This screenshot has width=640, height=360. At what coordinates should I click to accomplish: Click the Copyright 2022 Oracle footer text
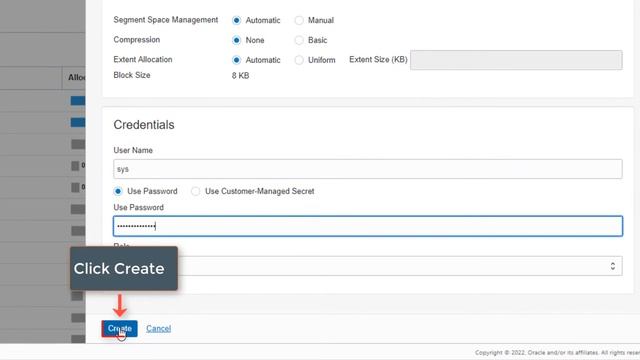tap(557, 353)
